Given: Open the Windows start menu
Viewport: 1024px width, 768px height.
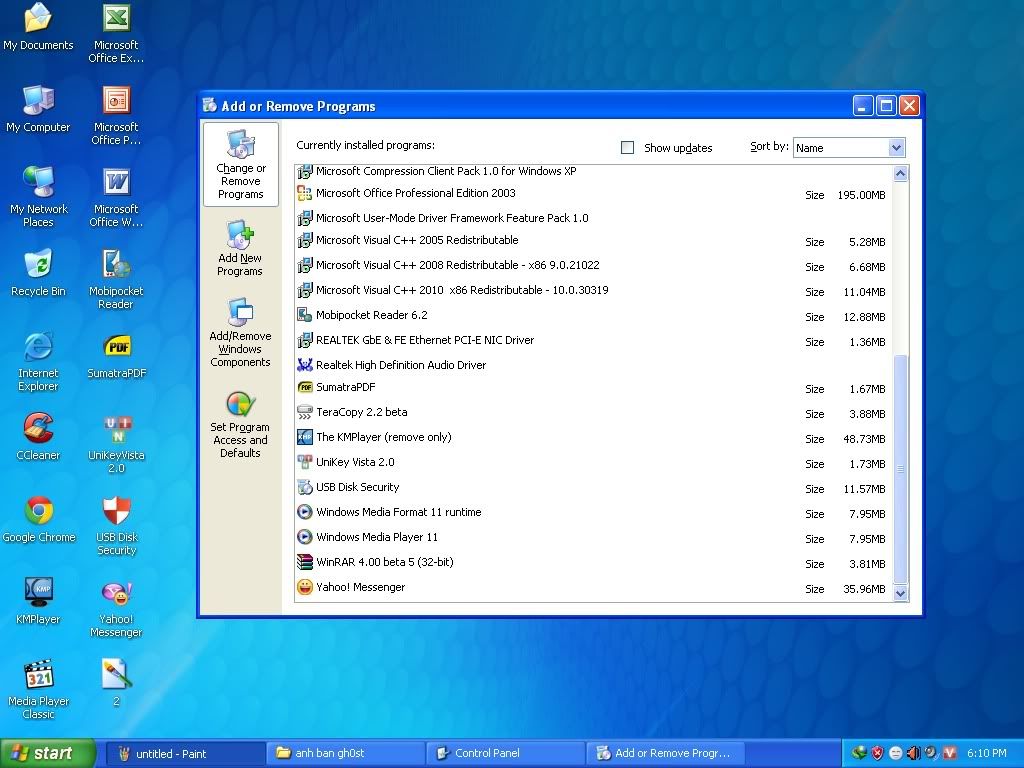Looking at the screenshot, I should coord(48,753).
